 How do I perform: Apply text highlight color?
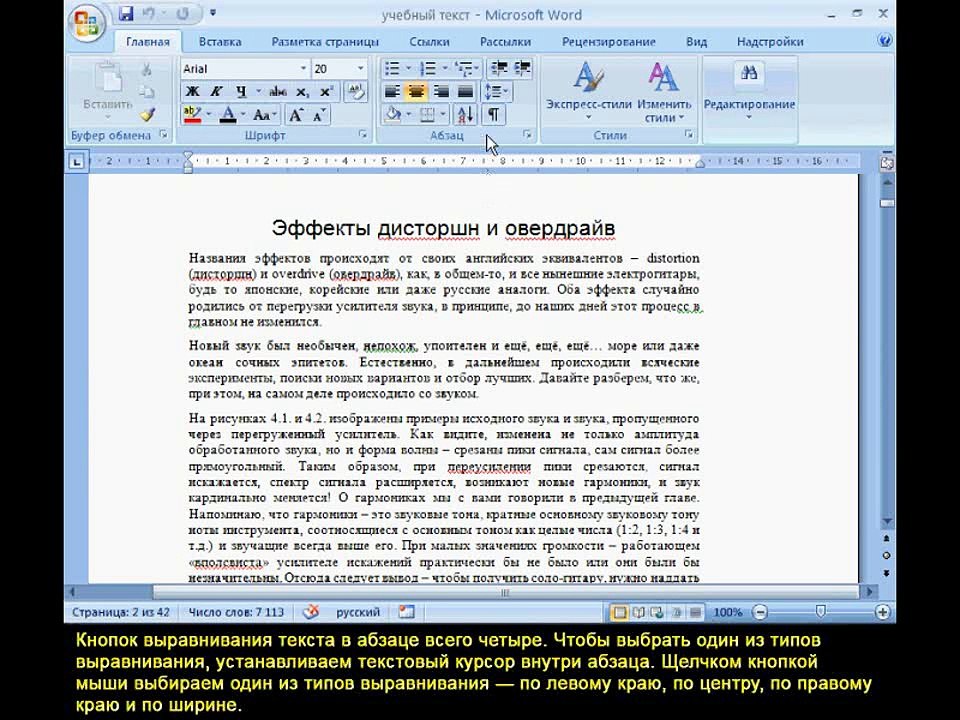(x=192, y=114)
